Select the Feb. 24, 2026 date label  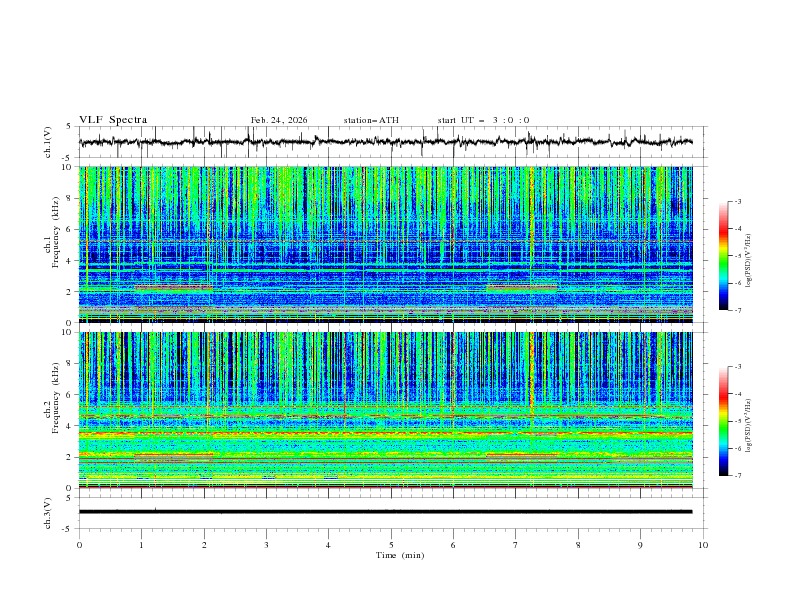279,120
